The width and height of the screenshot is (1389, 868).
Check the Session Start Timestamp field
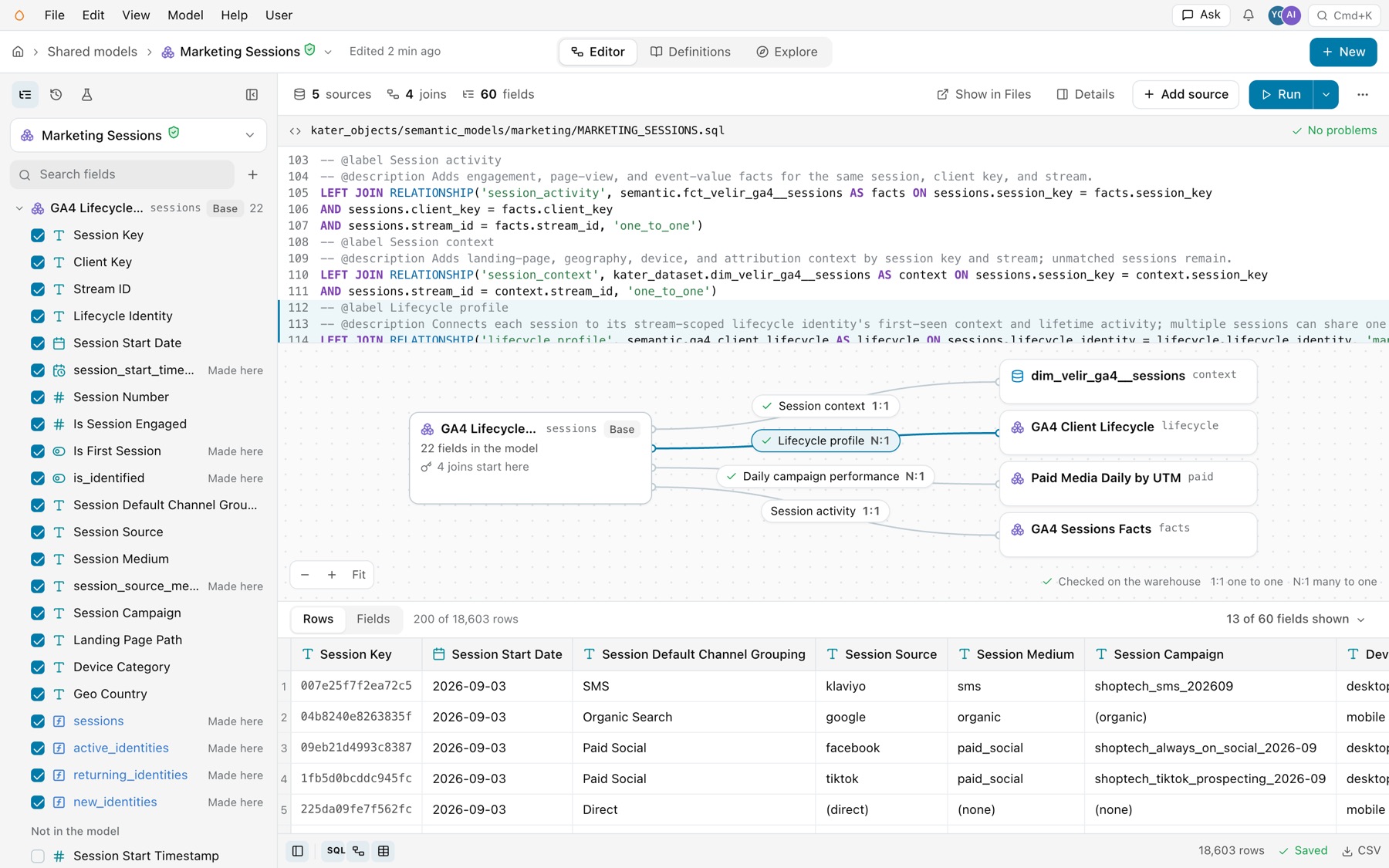tap(38, 856)
